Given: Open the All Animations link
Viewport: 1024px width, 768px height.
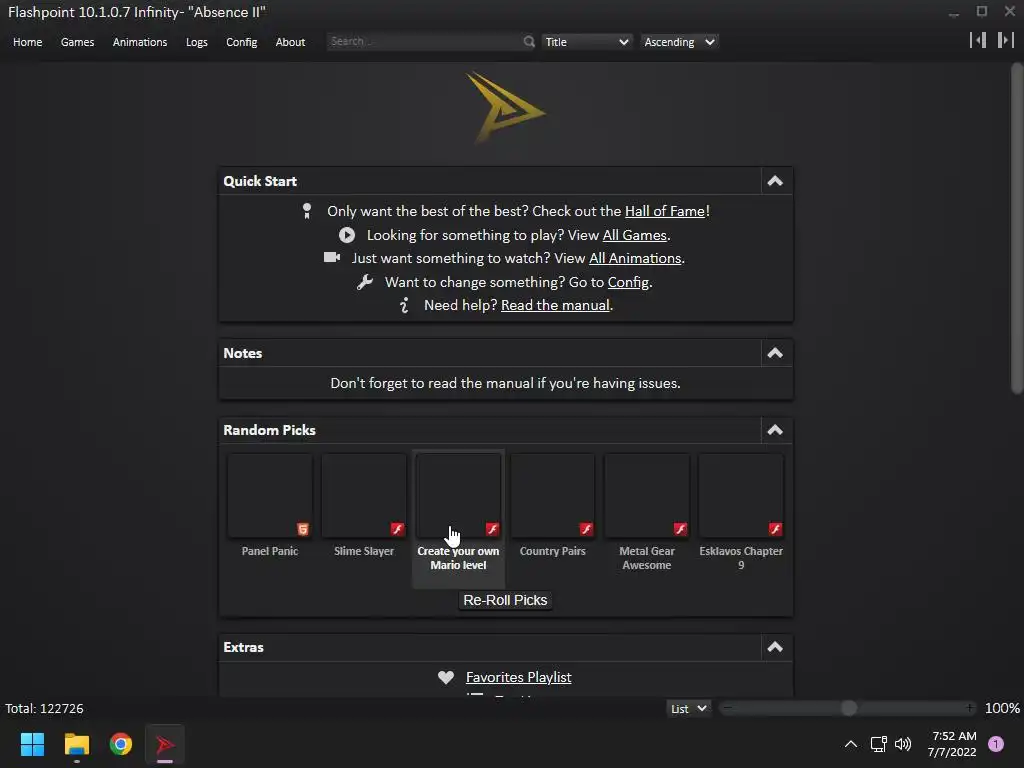Looking at the screenshot, I should point(635,258).
